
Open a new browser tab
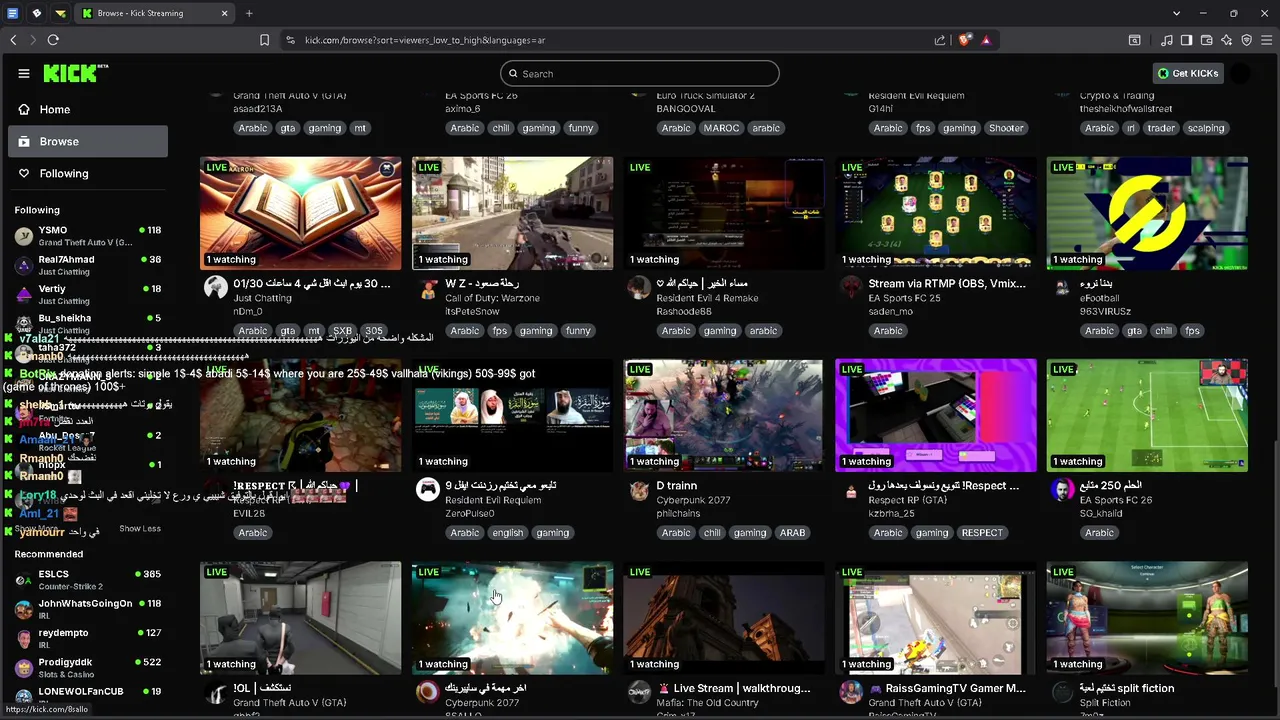pyautogui.click(x=249, y=13)
